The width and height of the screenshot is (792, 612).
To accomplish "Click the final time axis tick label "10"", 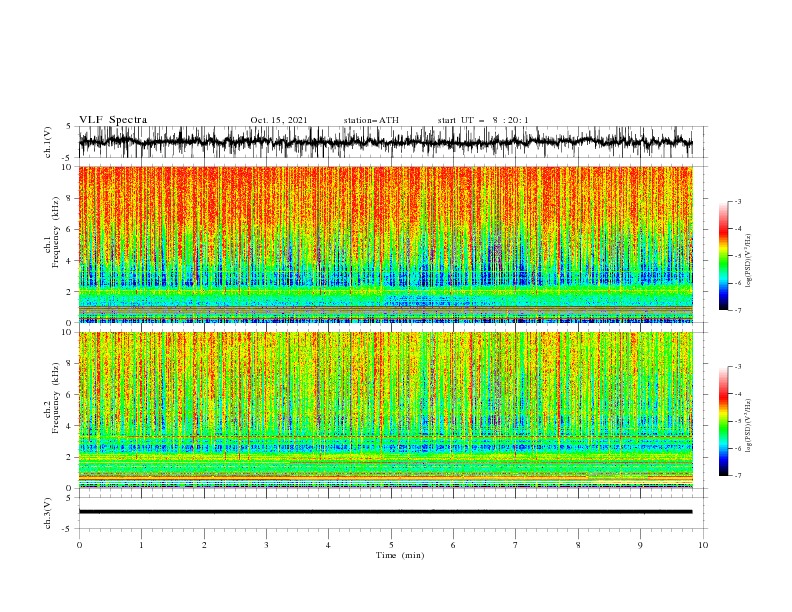I will (703, 545).
